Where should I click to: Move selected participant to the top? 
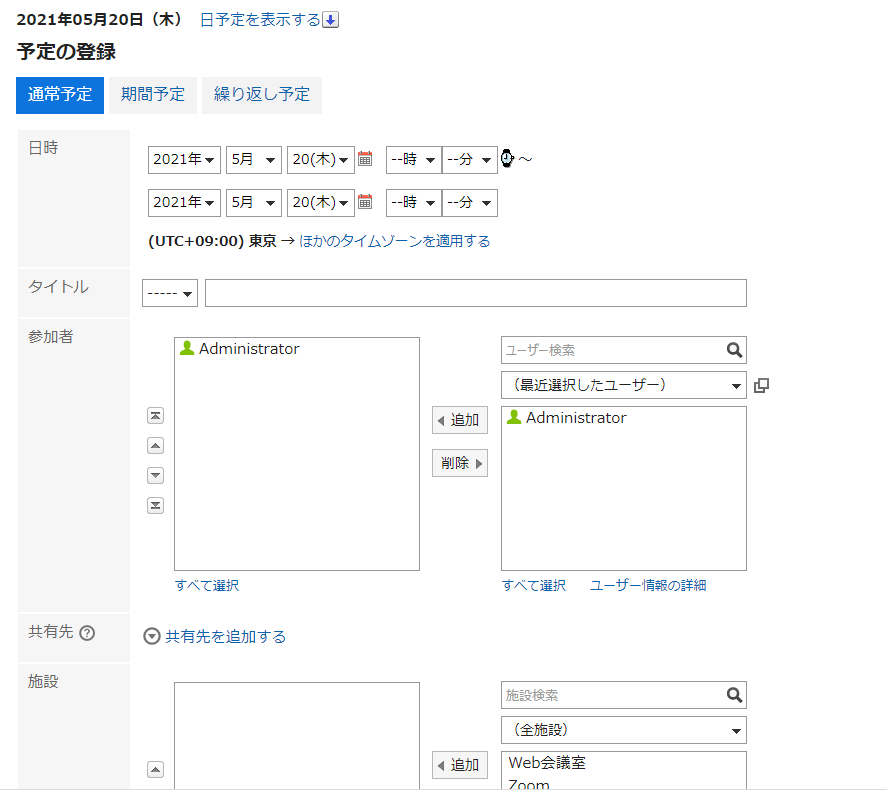(155, 416)
